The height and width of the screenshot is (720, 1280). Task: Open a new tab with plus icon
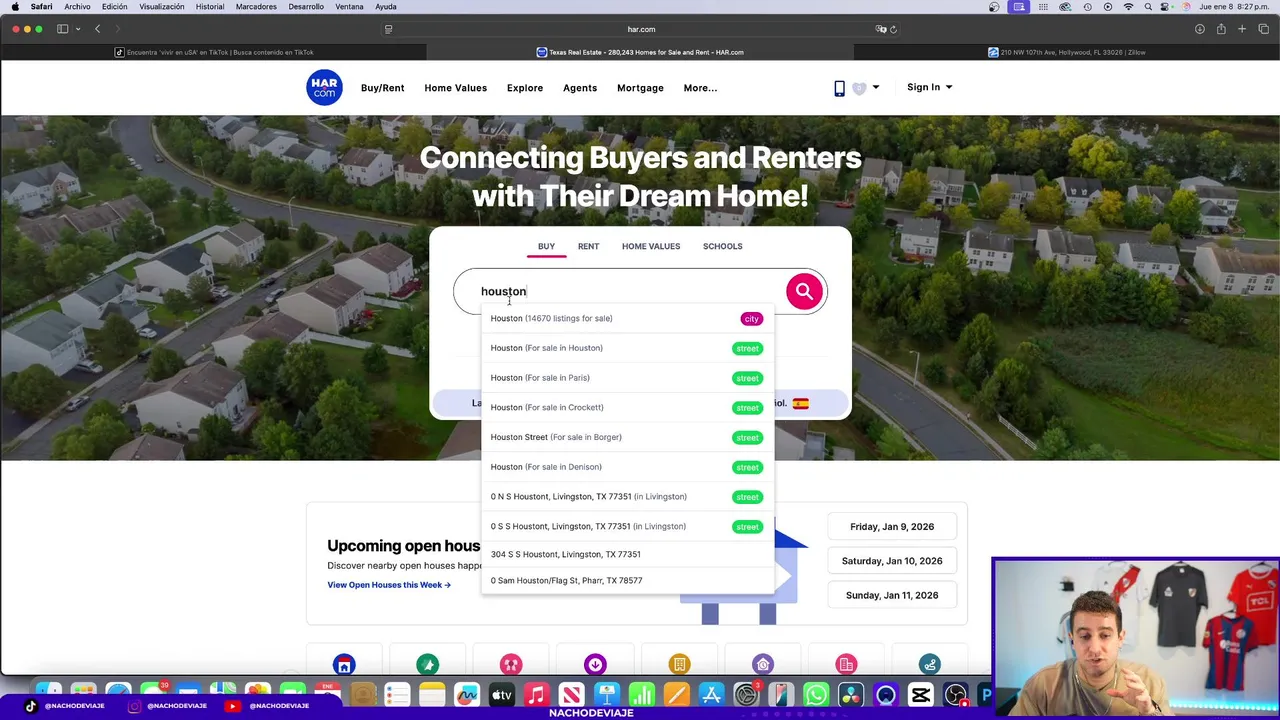1242,29
